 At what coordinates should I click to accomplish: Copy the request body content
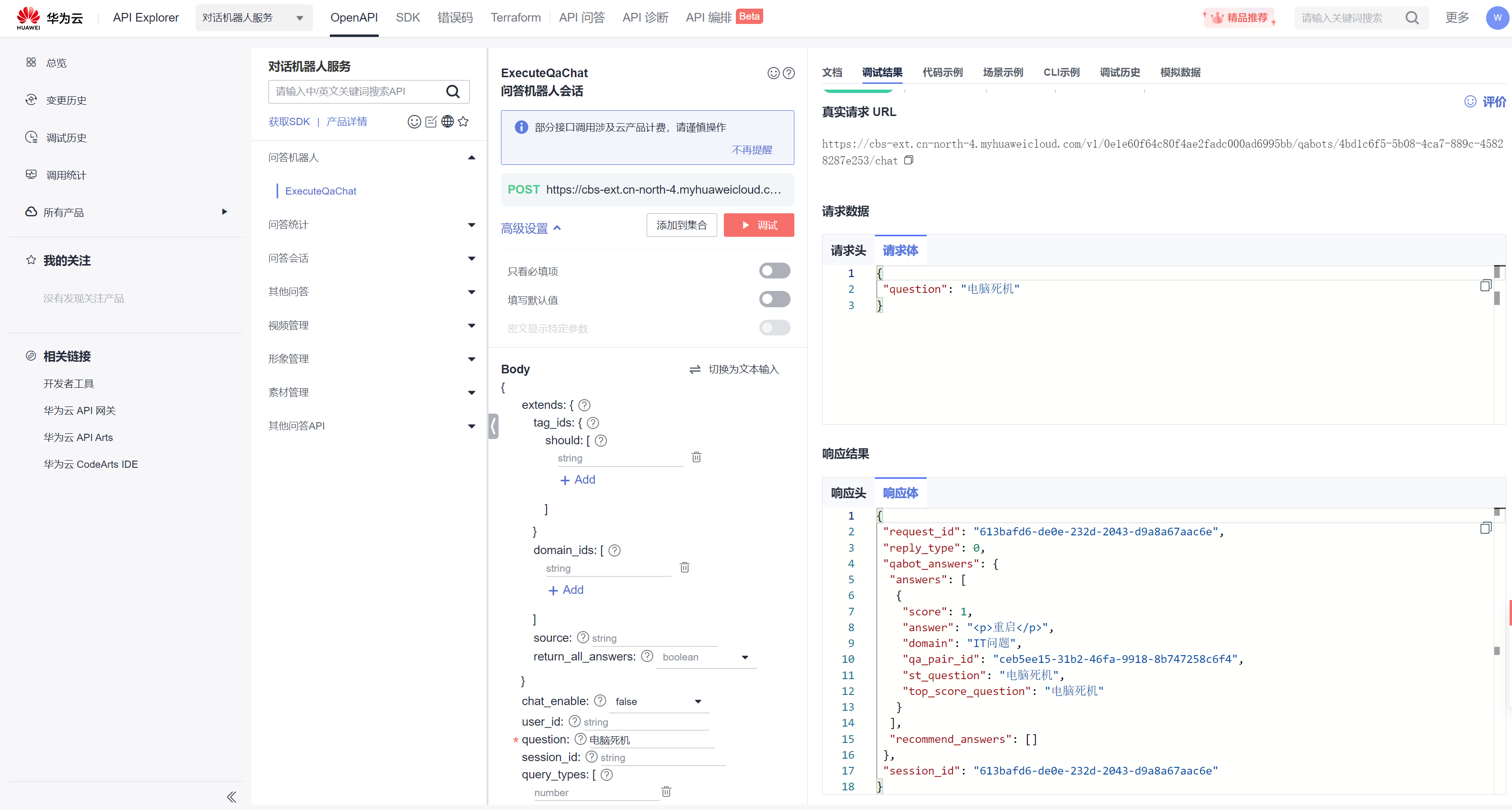(x=1485, y=285)
